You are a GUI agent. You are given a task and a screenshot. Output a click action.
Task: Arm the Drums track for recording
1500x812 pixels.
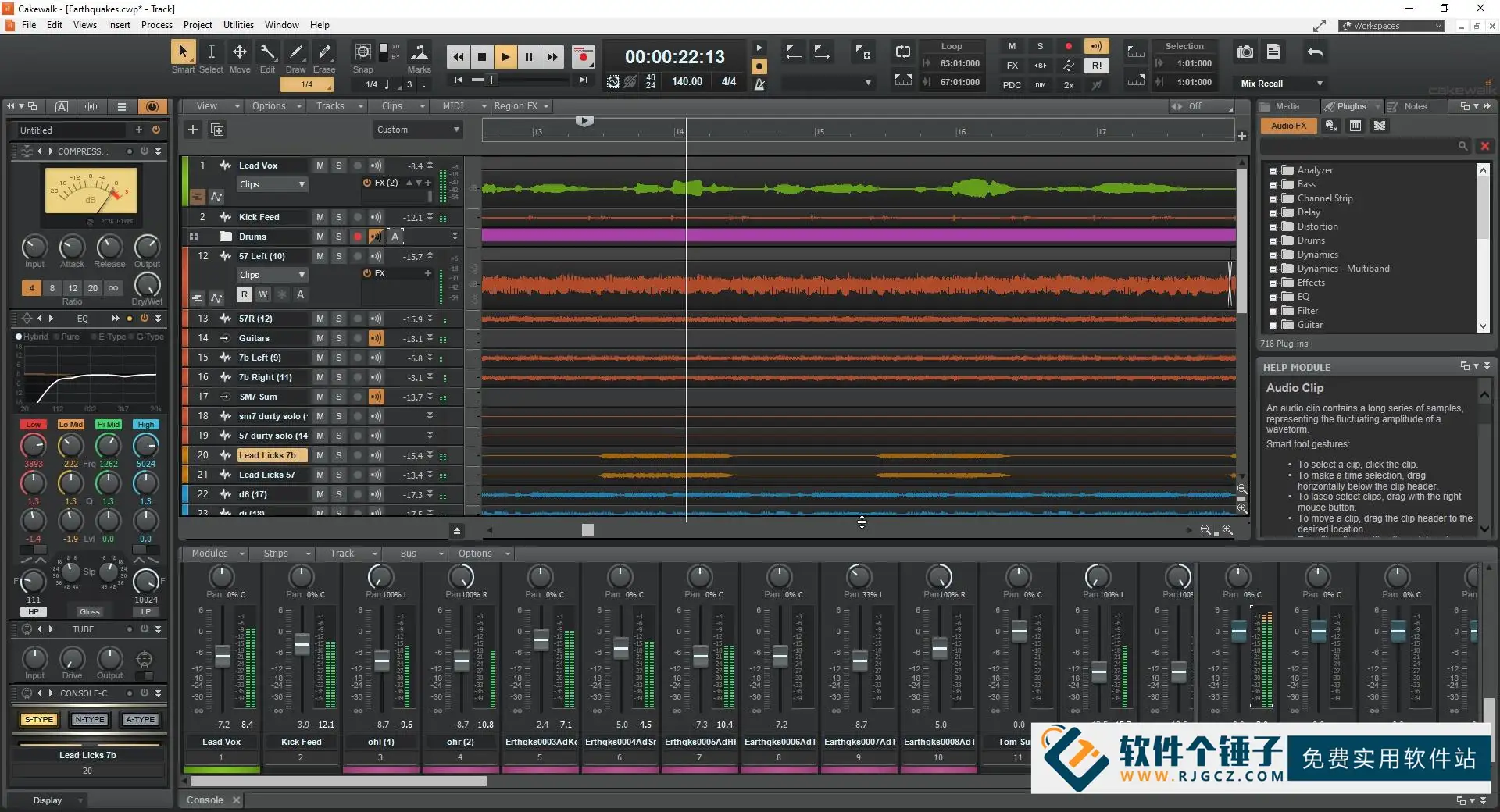pyautogui.click(x=357, y=236)
